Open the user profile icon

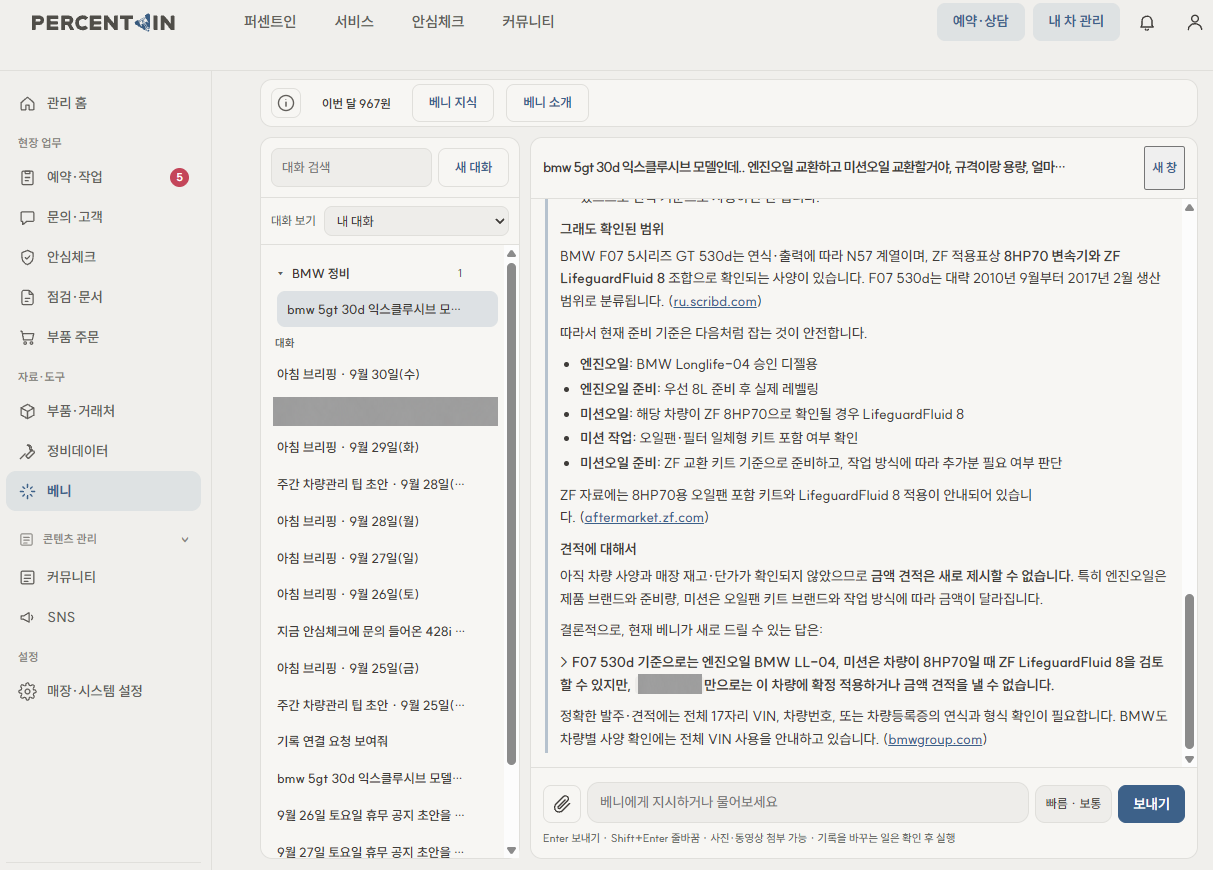pyautogui.click(x=1194, y=22)
